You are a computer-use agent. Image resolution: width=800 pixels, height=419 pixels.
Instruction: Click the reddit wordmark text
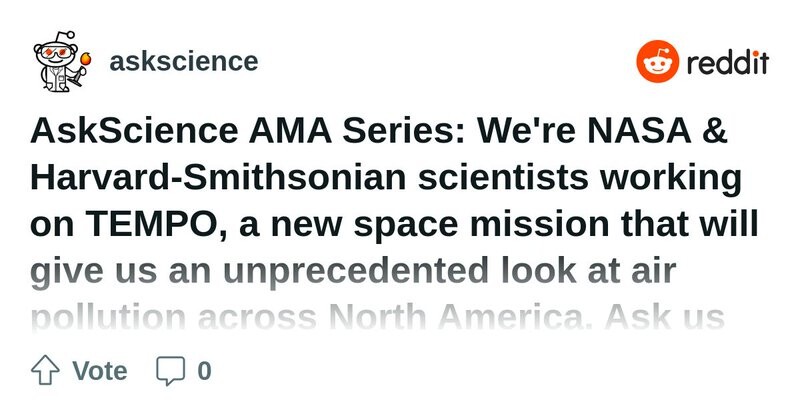point(727,64)
